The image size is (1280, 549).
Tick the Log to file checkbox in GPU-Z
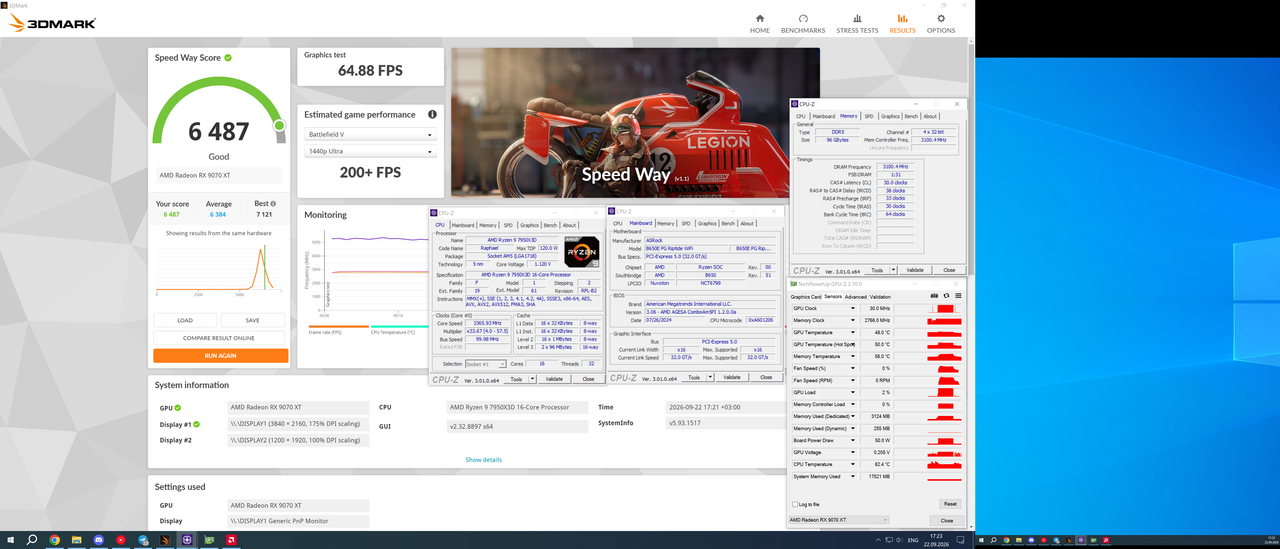coord(795,504)
